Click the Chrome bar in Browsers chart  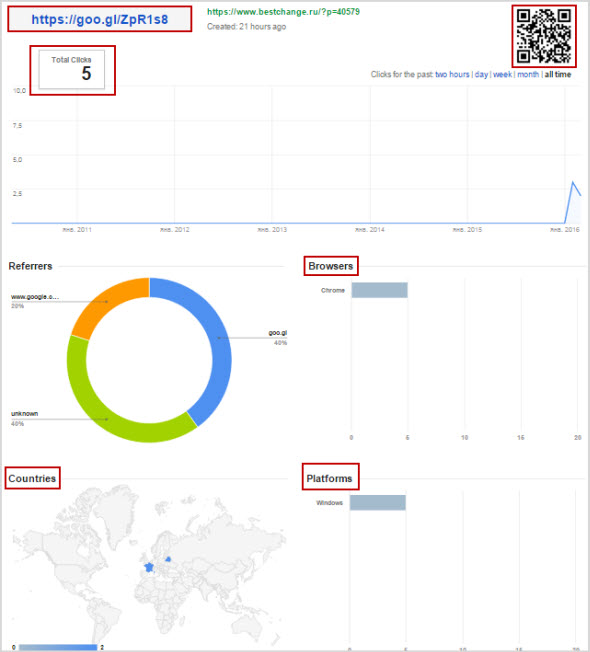point(379,290)
